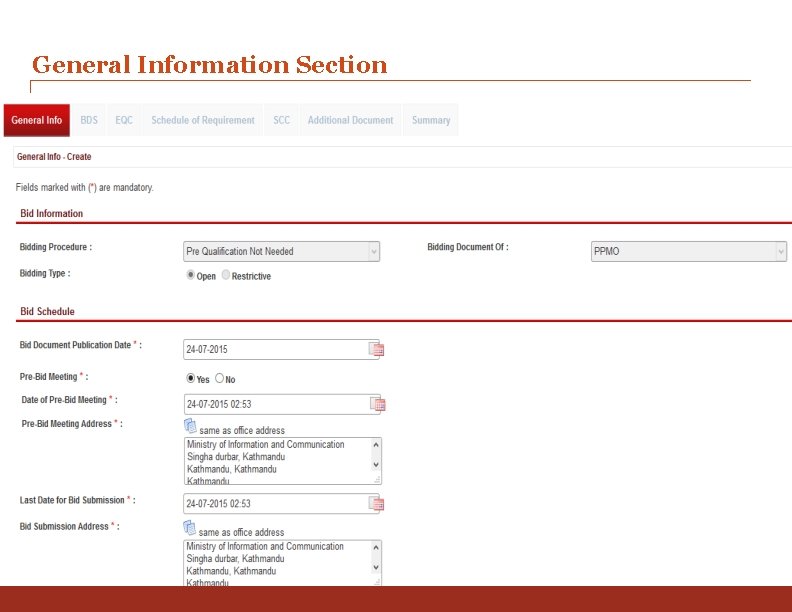
Task: Choose Yes for Pre-Bid Meeting
Action: [x=190, y=378]
